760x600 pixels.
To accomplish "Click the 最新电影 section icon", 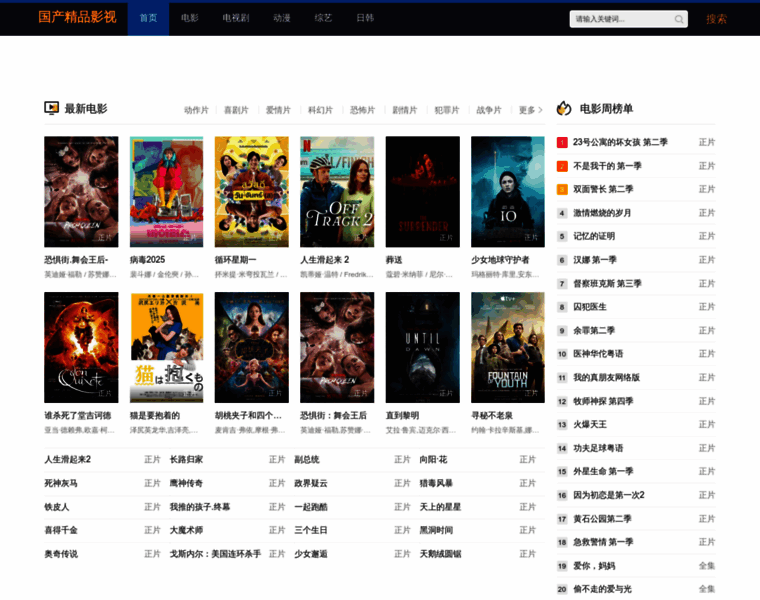I will tap(51, 108).
